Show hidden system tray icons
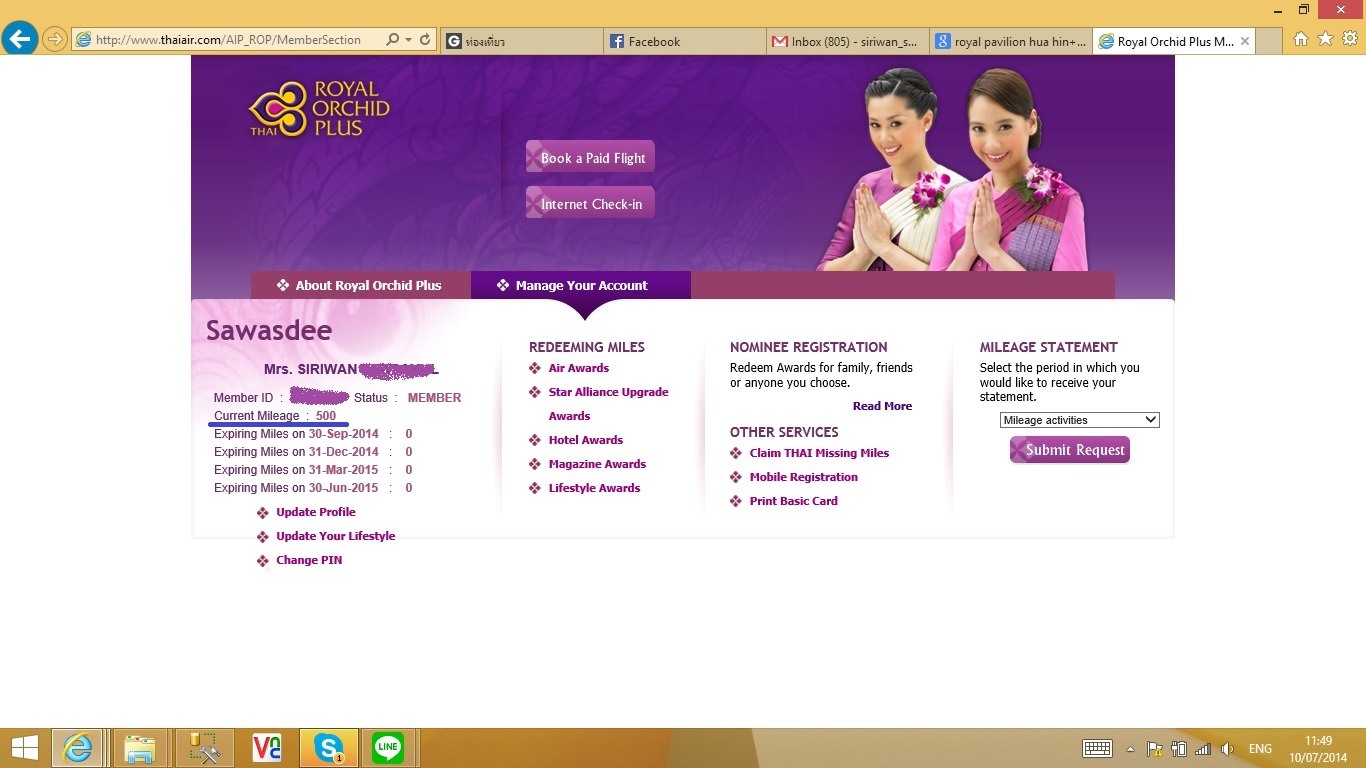The height and width of the screenshot is (768, 1366). tap(1130, 749)
